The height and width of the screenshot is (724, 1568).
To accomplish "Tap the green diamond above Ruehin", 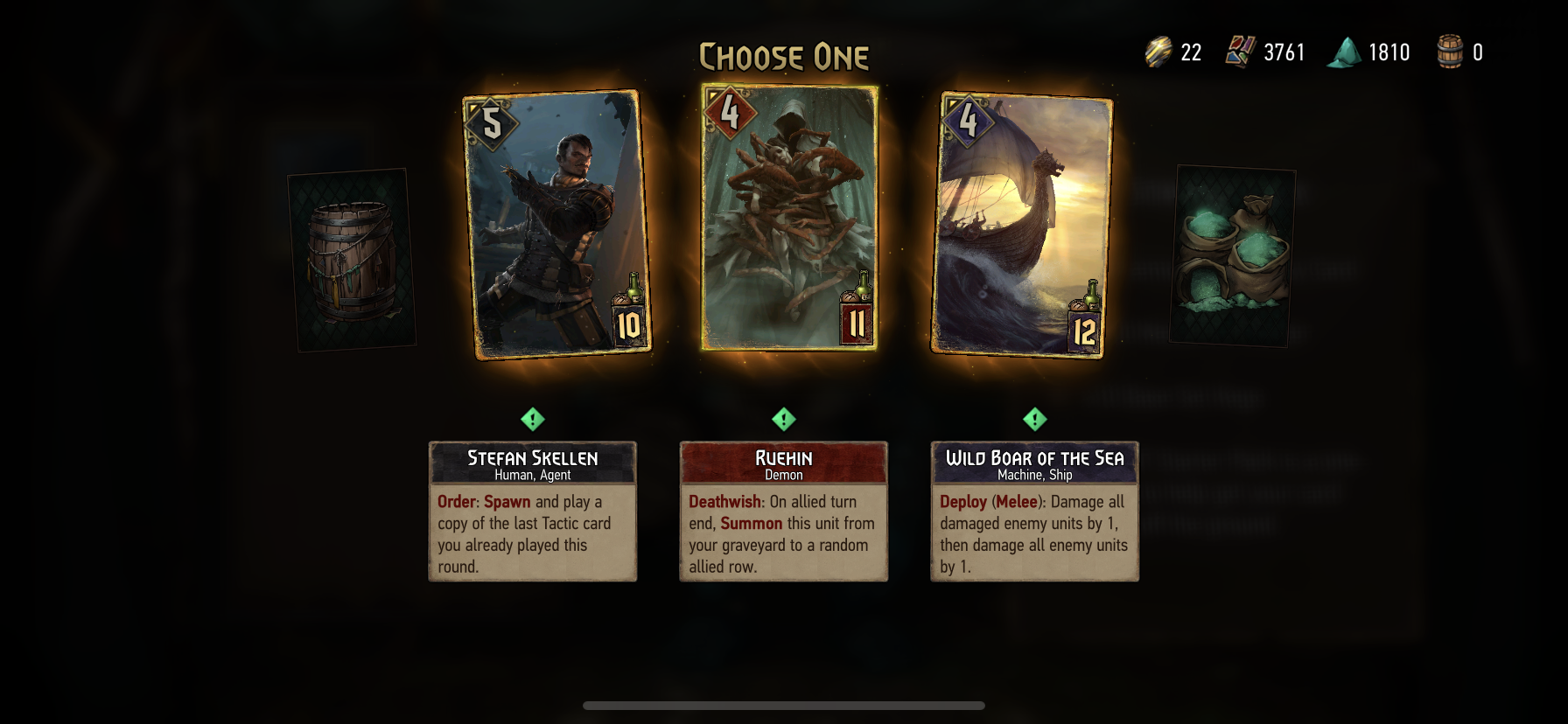I will (x=784, y=420).
